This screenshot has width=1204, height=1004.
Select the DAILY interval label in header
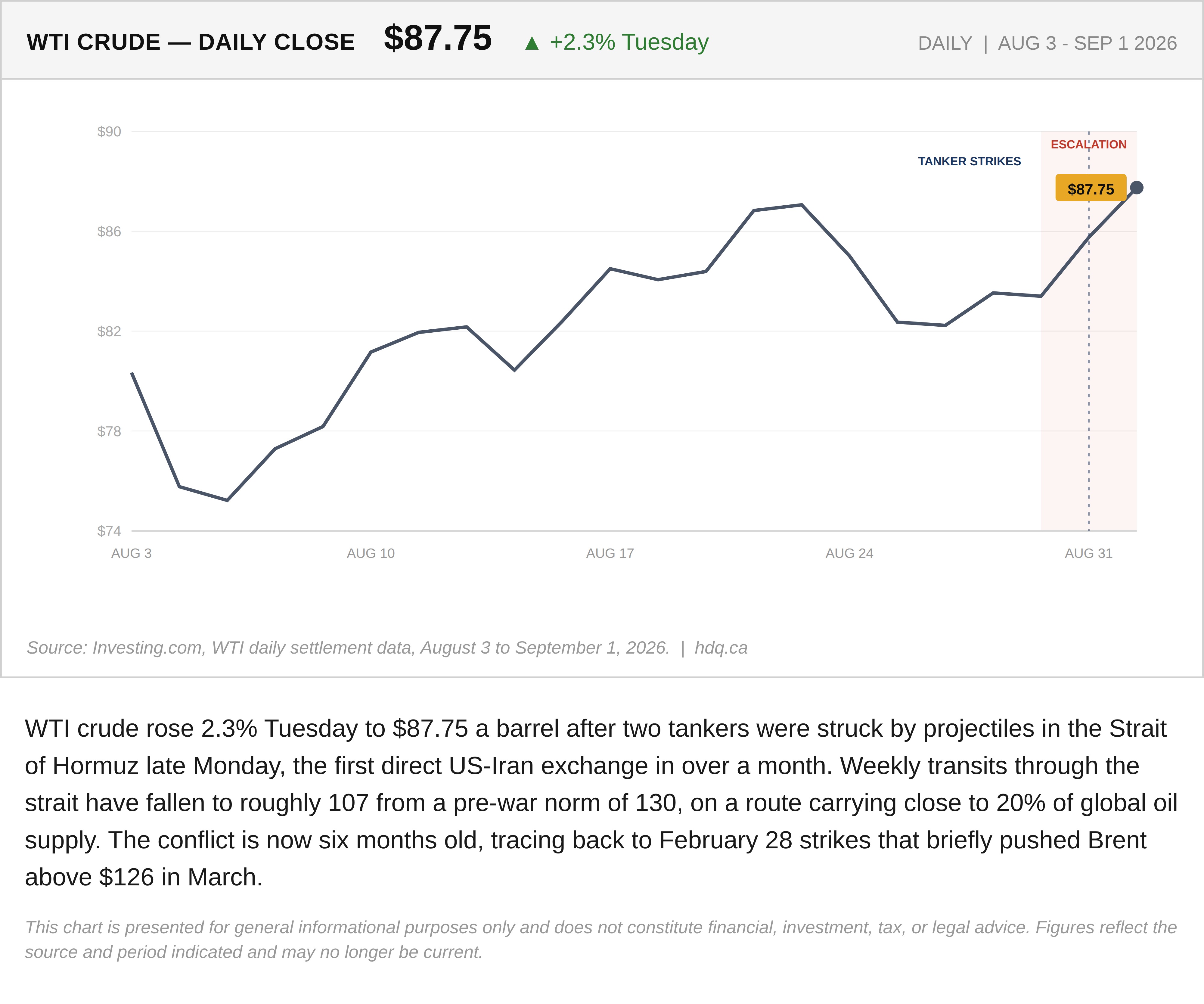945,43
